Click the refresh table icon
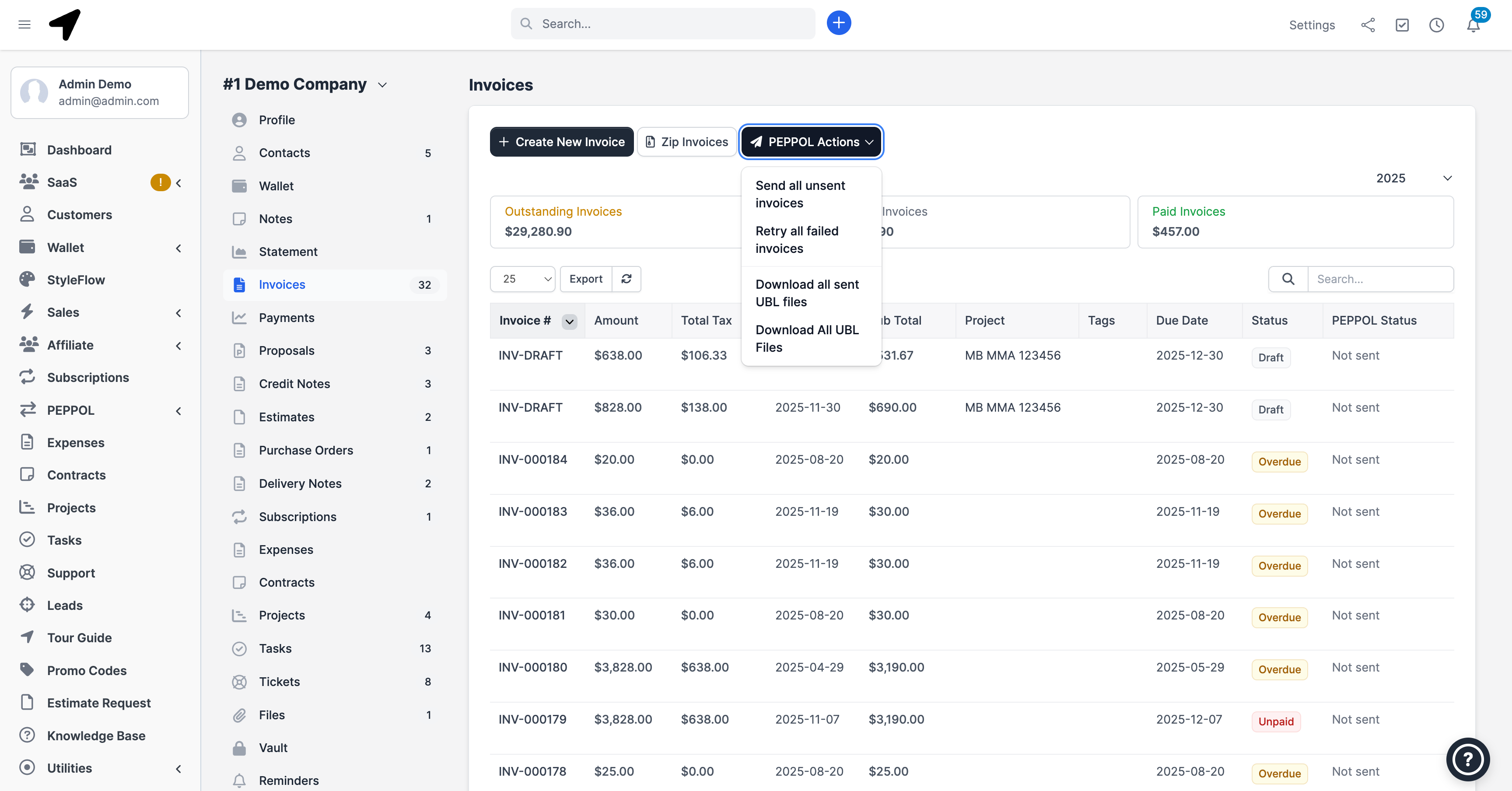This screenshot has height=791, width=1512. [x=626, y=279]
